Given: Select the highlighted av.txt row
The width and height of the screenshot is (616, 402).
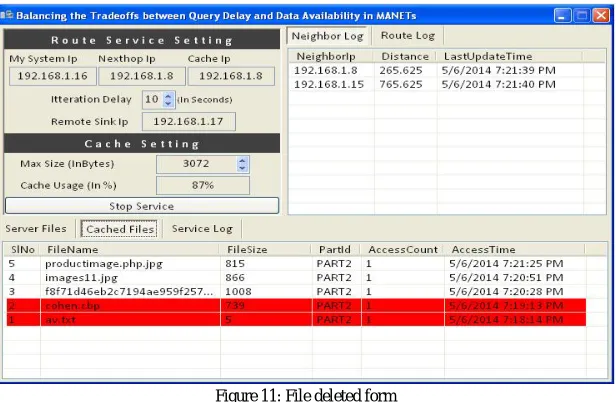Looking at the screenshot, I should [x=296, y=319].
